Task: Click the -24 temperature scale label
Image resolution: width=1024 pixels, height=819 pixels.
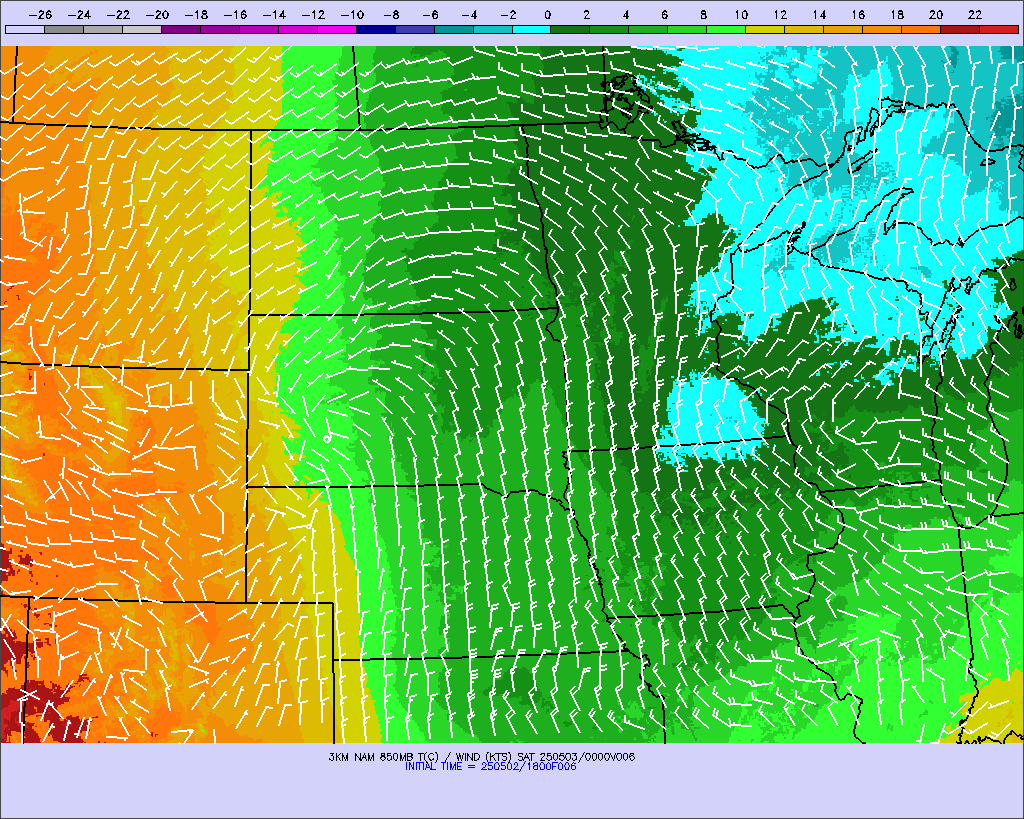Action: (79, 14)
